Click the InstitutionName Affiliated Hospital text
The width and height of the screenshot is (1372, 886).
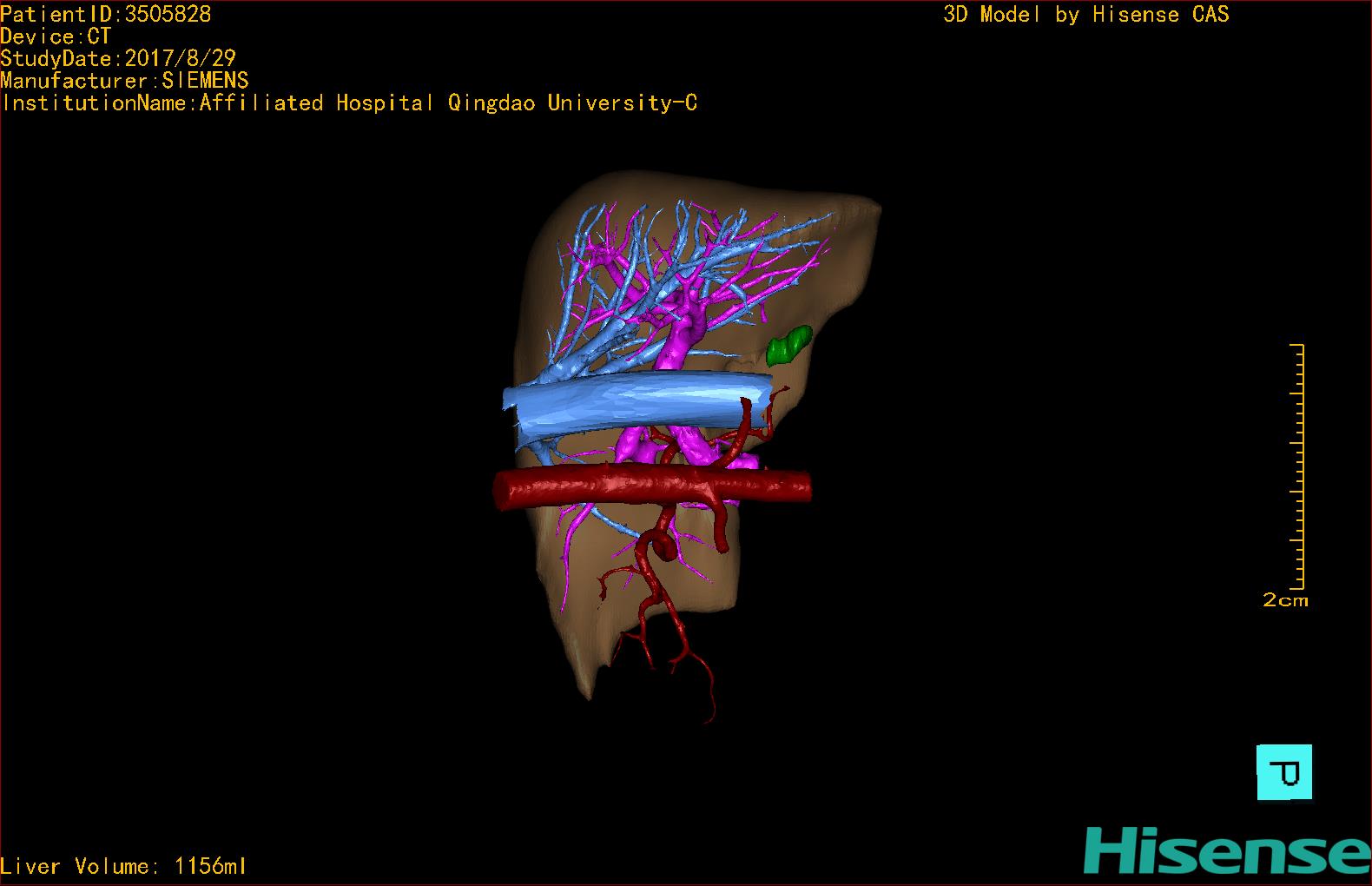(x=349, y=102)
